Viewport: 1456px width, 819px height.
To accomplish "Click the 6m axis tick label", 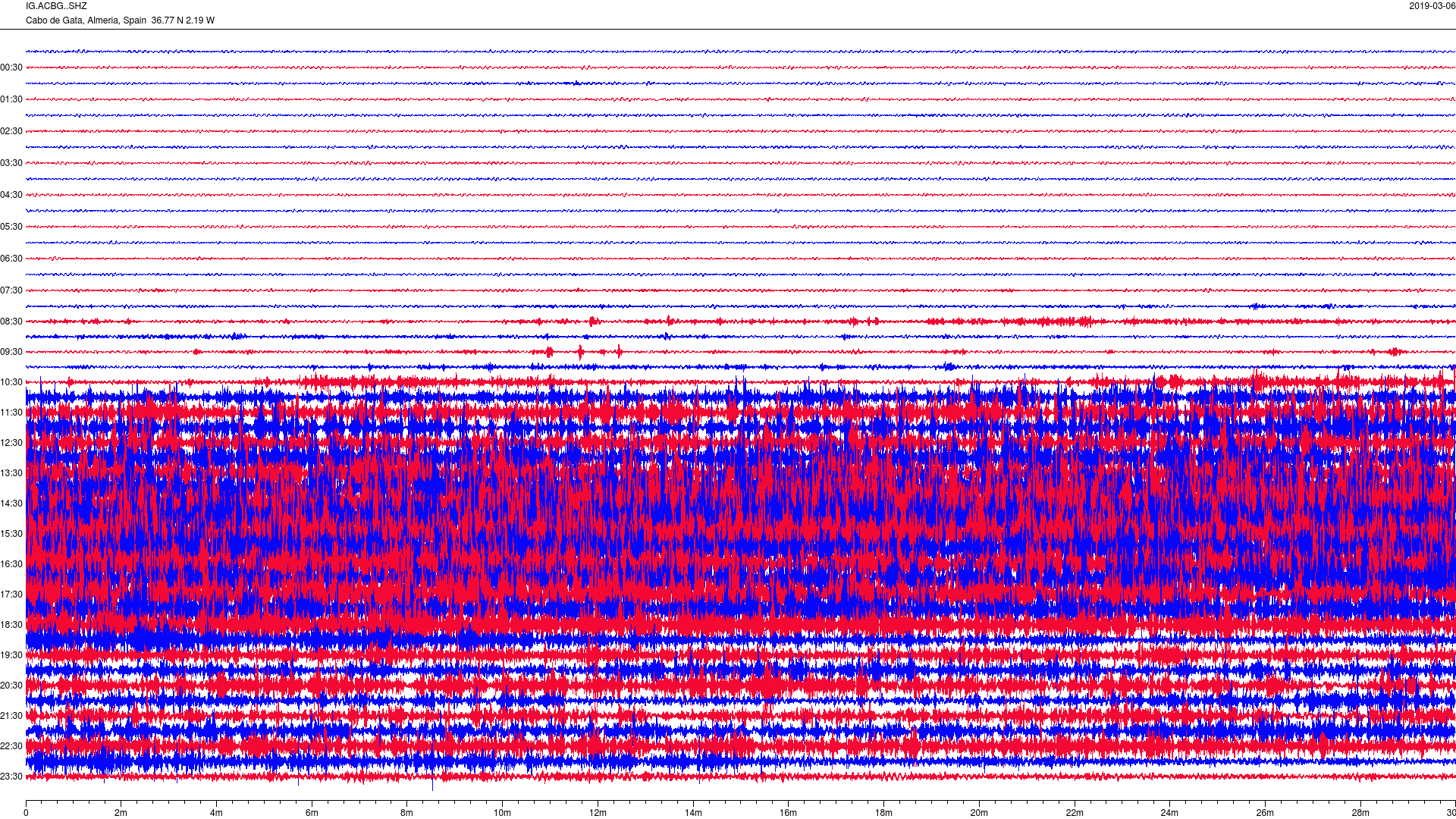I will point(312,813).
